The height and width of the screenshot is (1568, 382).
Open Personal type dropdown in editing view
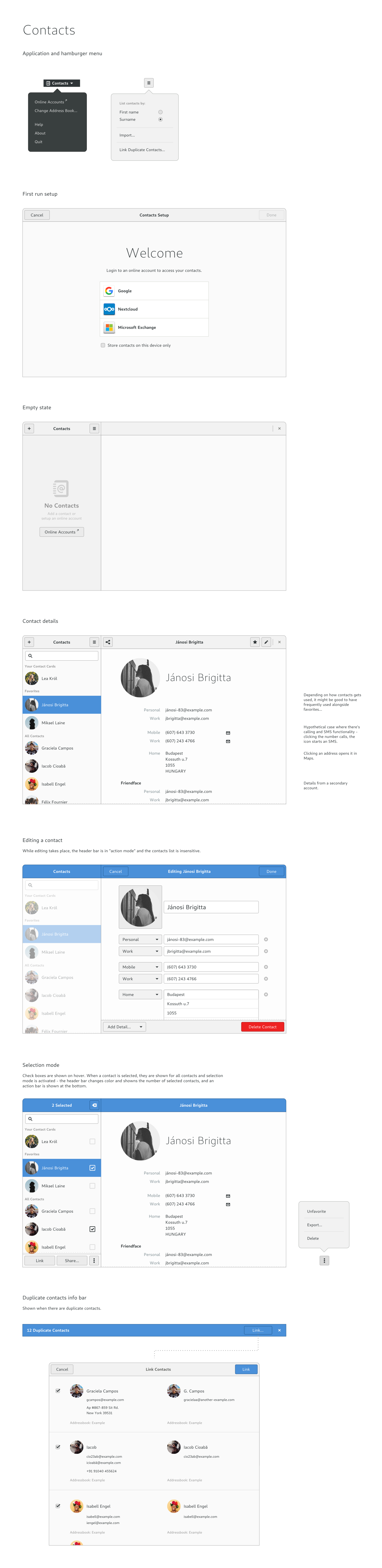coord(141,939)
